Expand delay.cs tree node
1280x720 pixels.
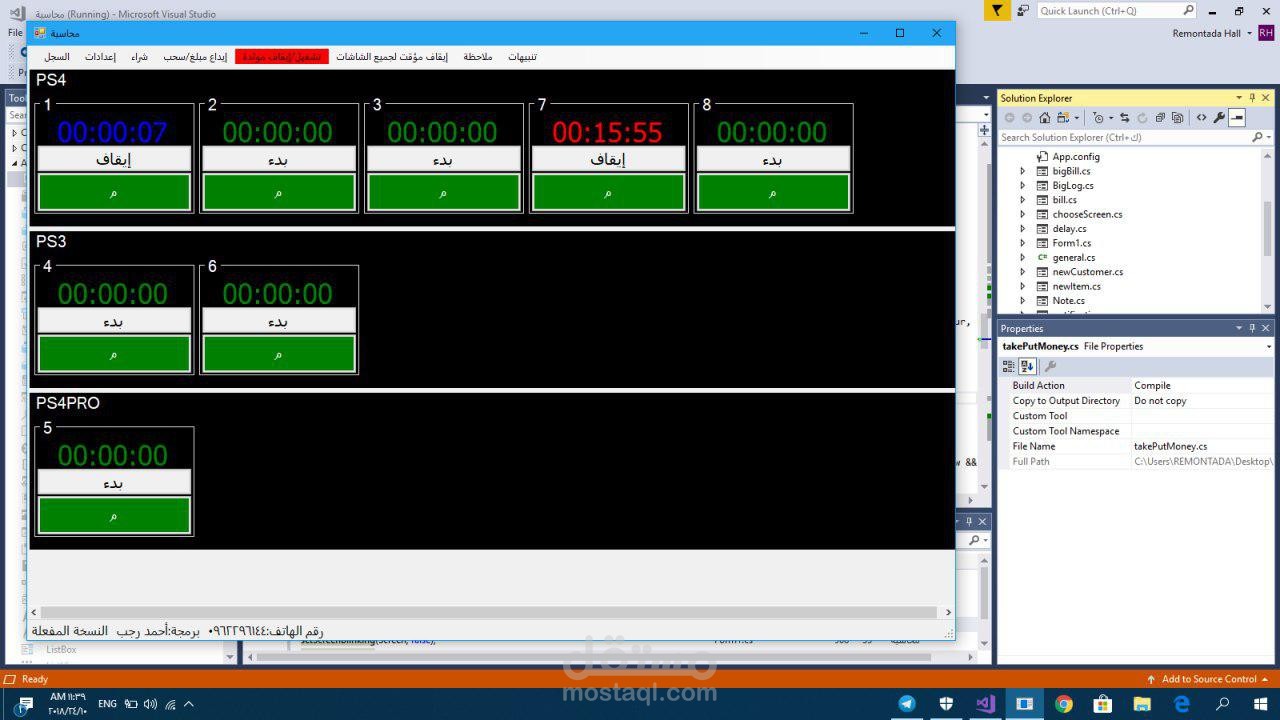1022,228
